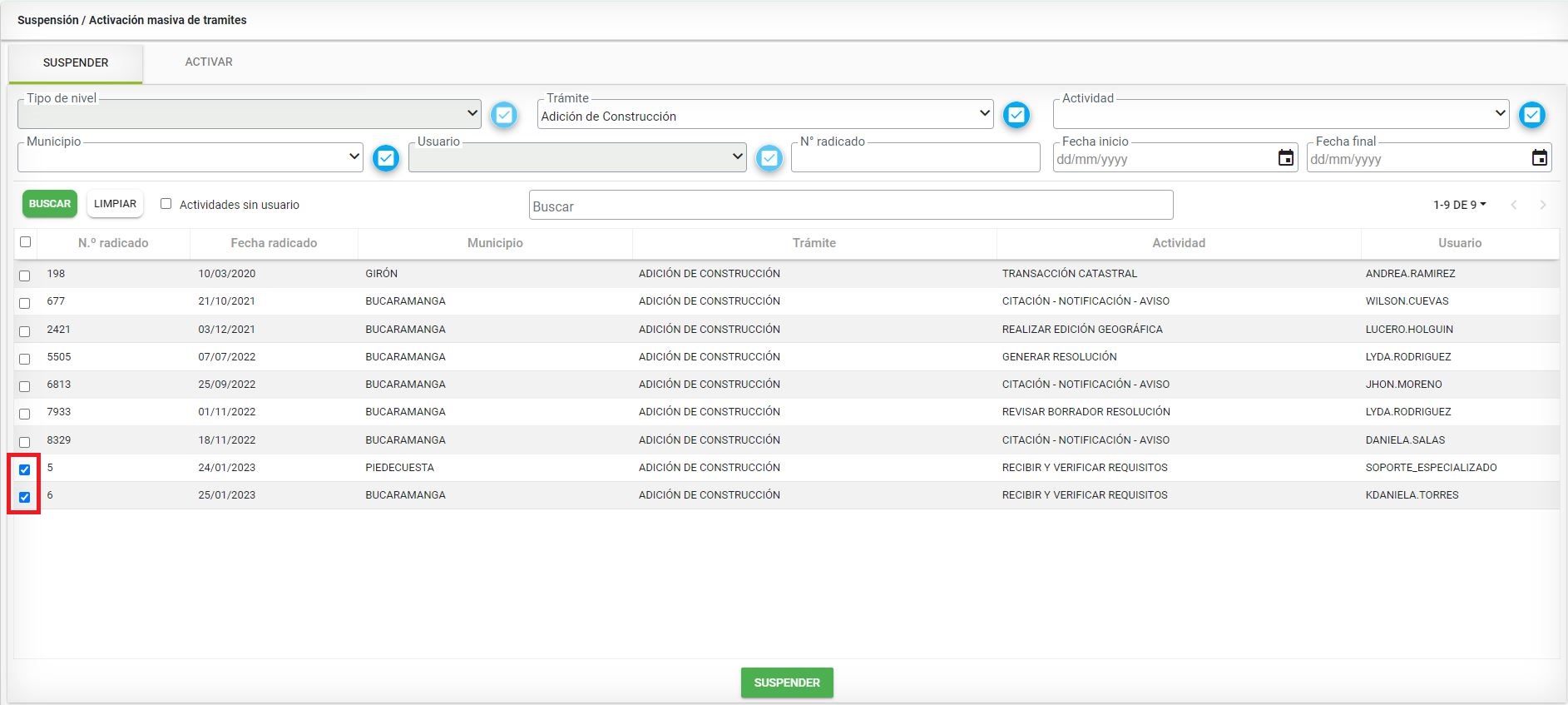Uncheck the row dated 25/01/2023
The width and height of the screenshot is (1568, 705).
[25, 497]
